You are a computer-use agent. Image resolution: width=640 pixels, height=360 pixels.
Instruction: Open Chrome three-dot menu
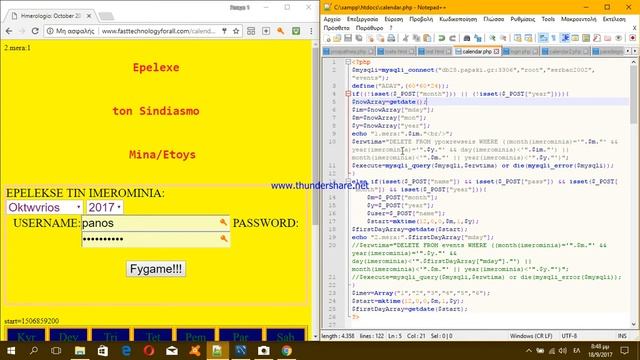311,31
